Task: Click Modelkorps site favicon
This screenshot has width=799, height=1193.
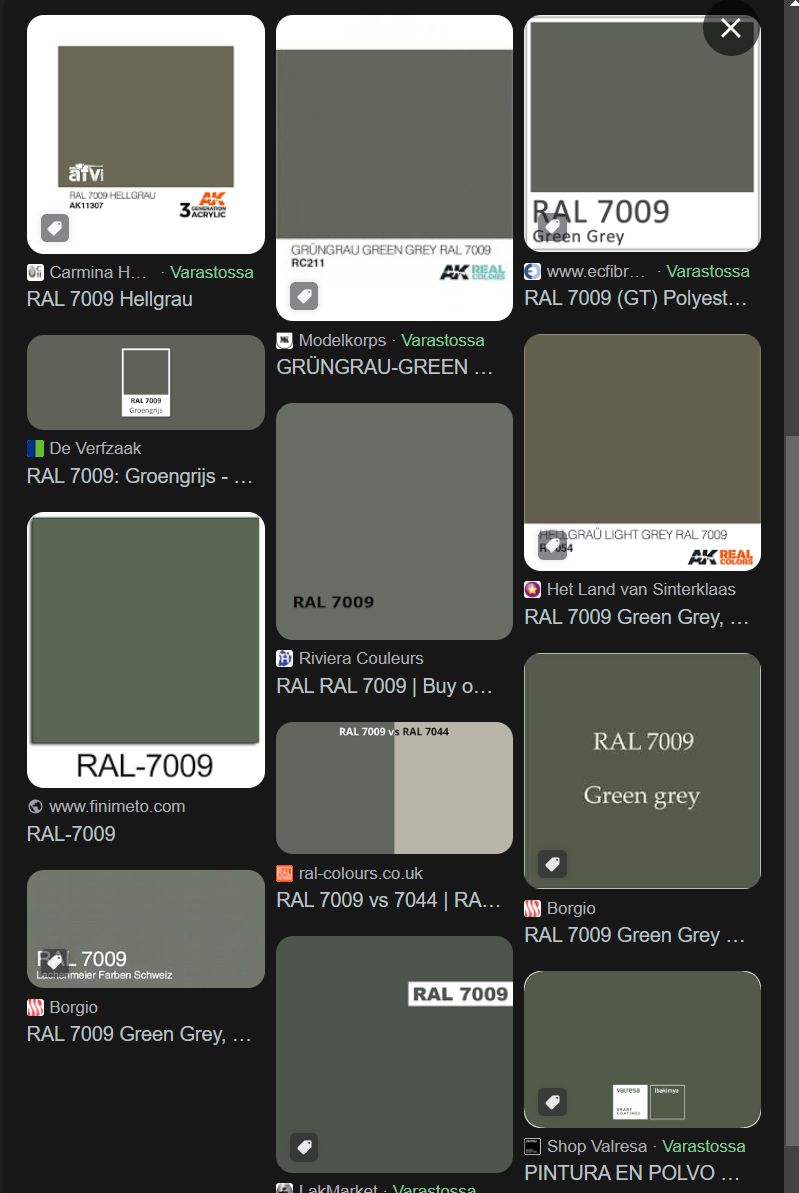Action: click(284, 340)
